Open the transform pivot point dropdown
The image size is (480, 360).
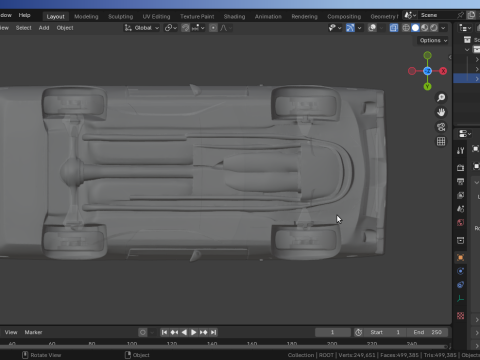coord(171,28)
